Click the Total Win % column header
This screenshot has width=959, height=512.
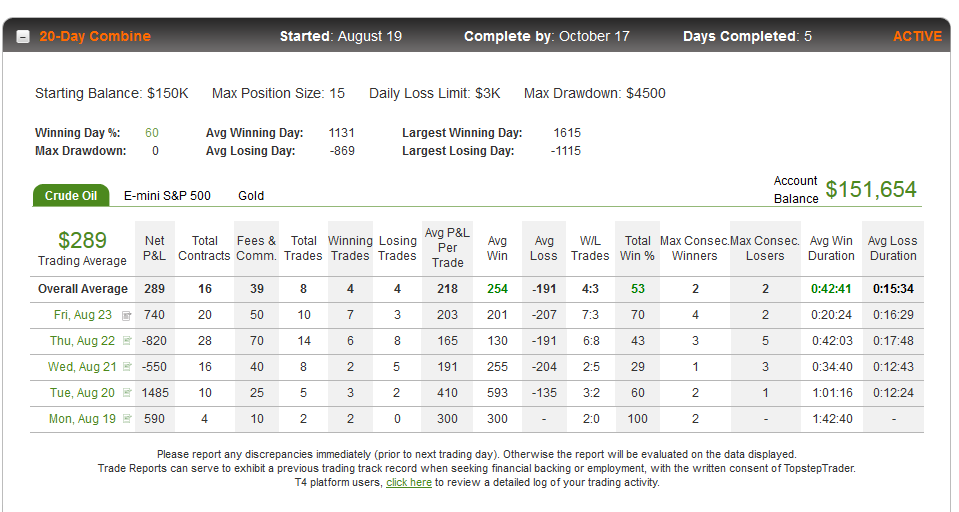click(637, 248)
